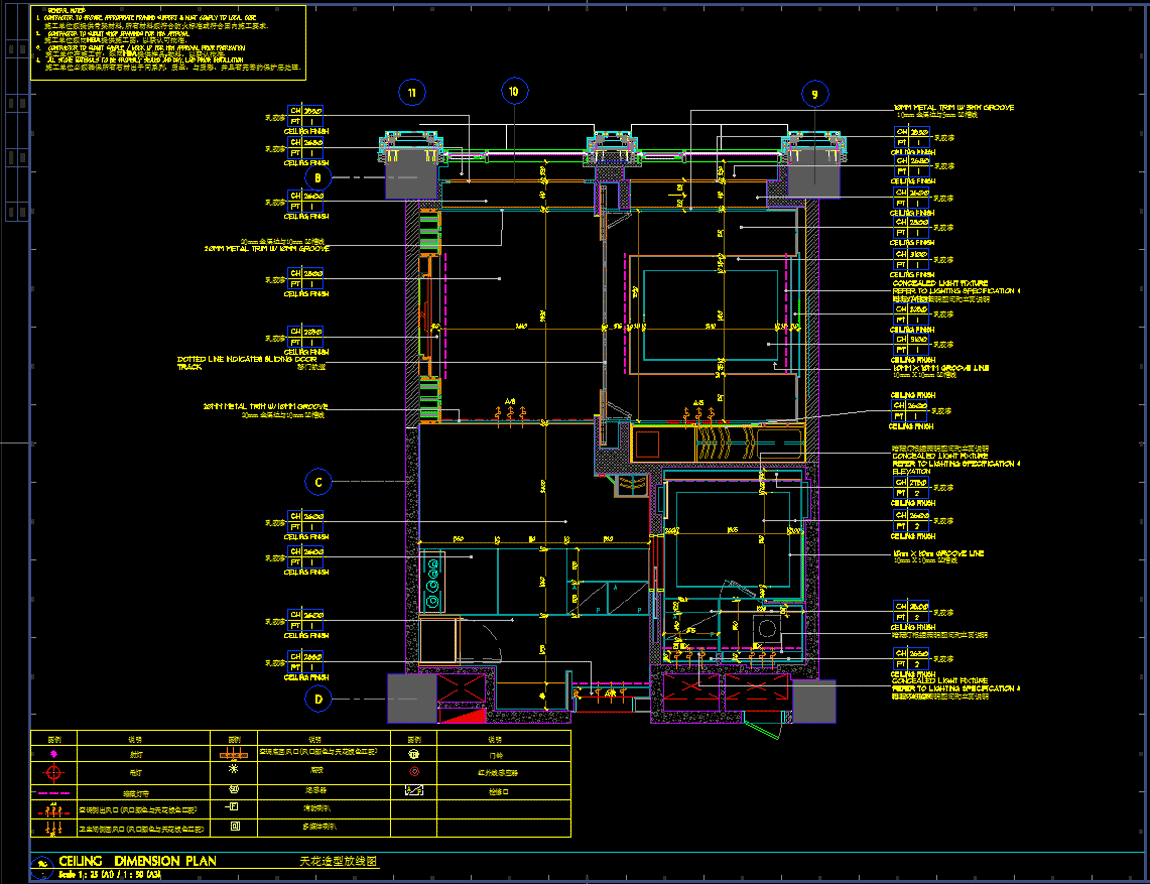This screenshot has height=884, width=1150.
Task: Select red concentric circle symbol in legend
Action: [x=413, y=772]
